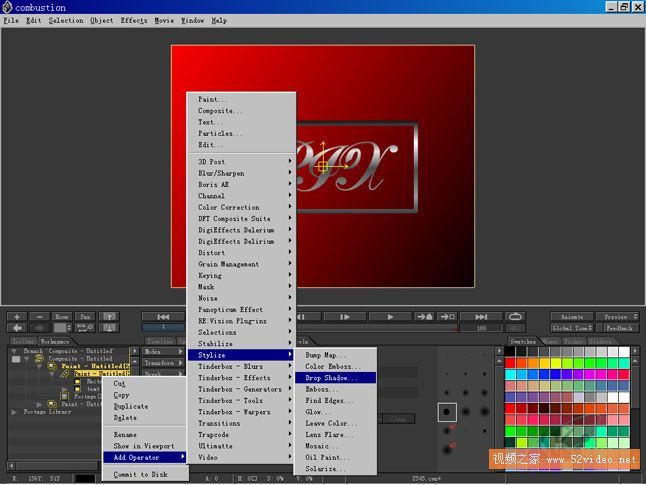
Task: Select Bump Map from Stylize submenu
Action: [x=335, y=355]
